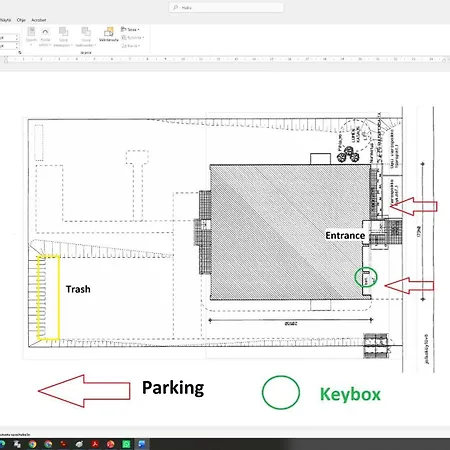Click the Siirrä eteenpäin icon
This screenshot has width=450, height=450.
click(x=63, y=32)
